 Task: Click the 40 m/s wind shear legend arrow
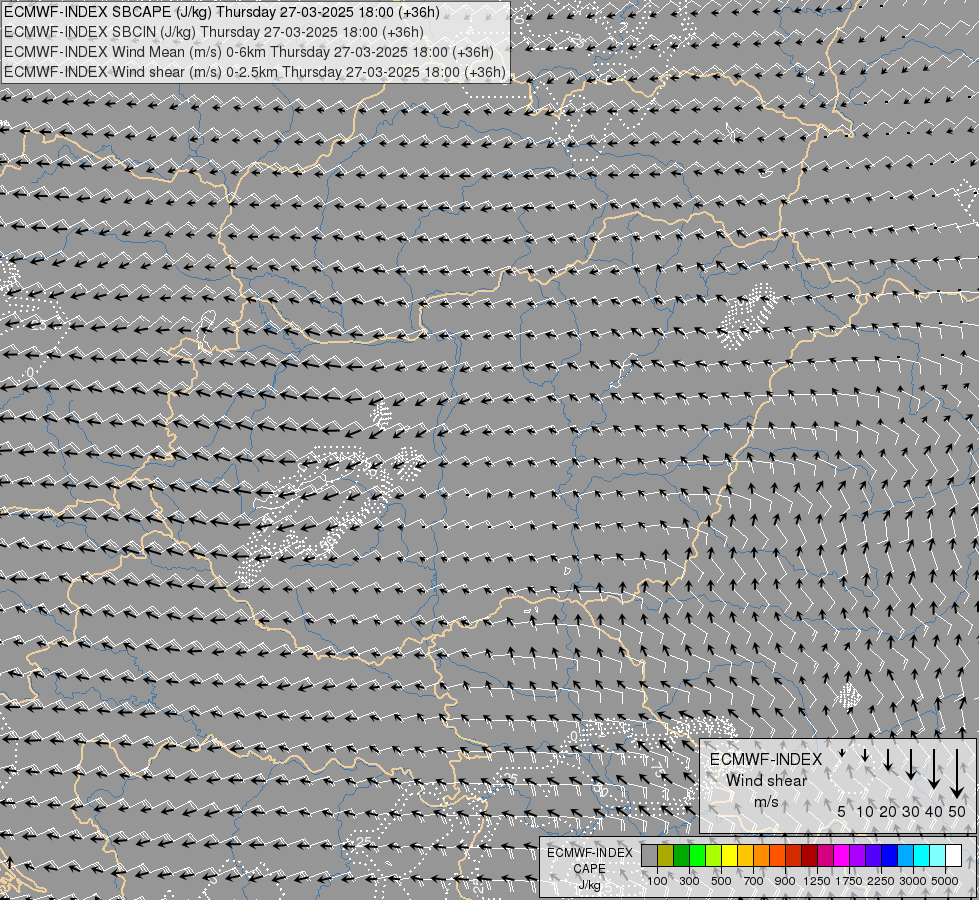(x=934, y=769)
